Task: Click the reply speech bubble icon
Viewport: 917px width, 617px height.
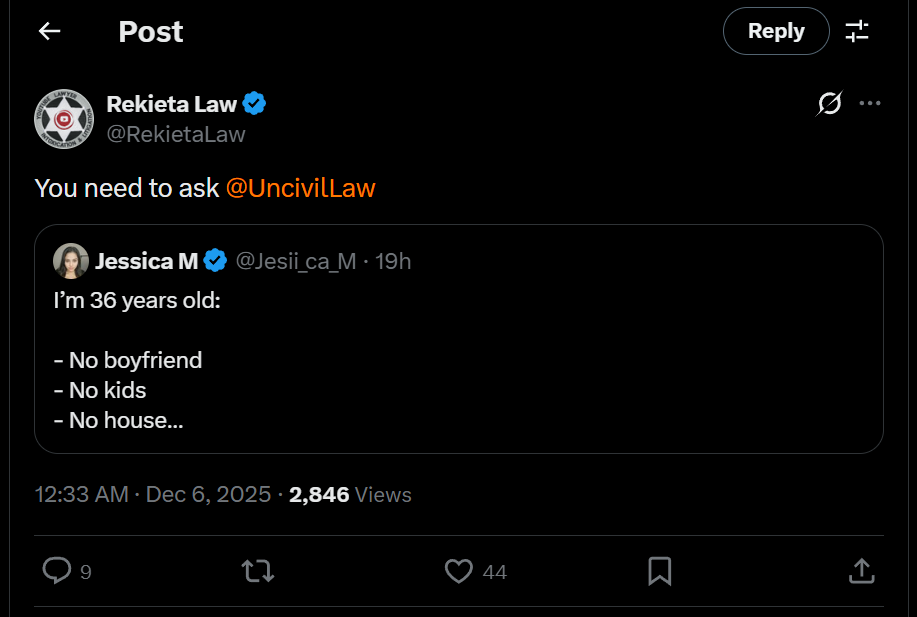Action: 57,571
